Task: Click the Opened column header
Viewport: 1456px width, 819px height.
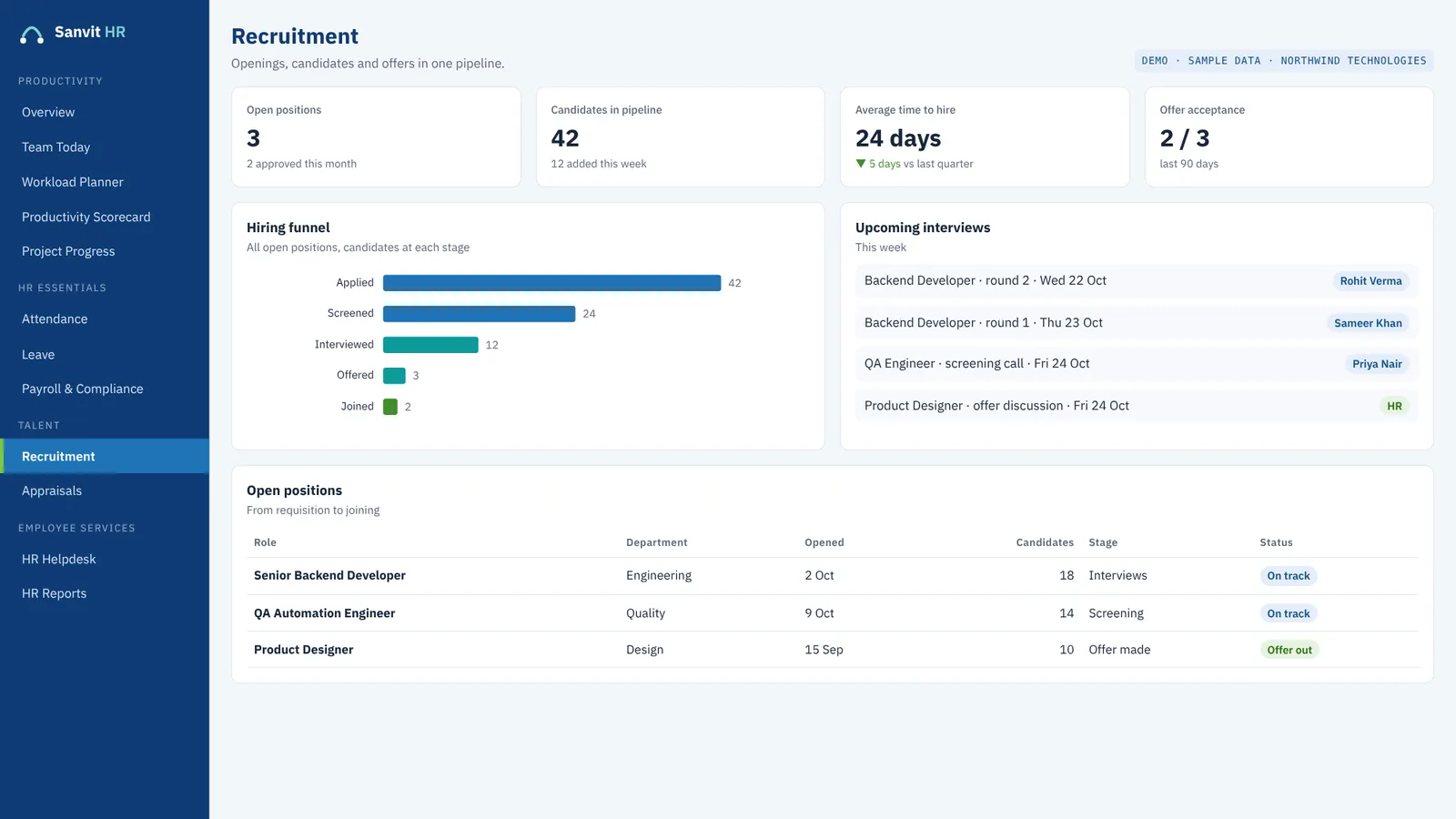Action: coord(824,542)
